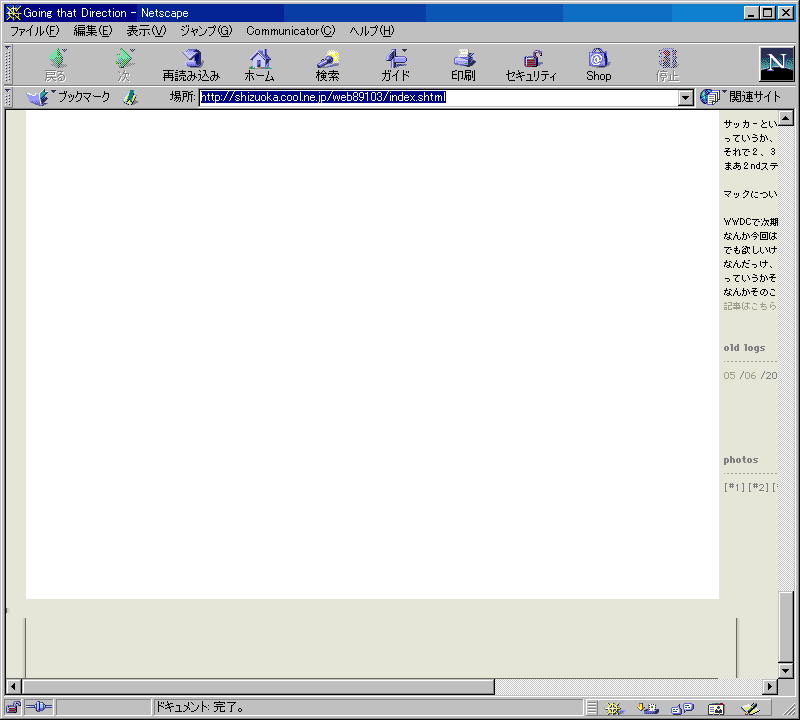
Task: Click the マックについ text line
Action: click(750, 194)
